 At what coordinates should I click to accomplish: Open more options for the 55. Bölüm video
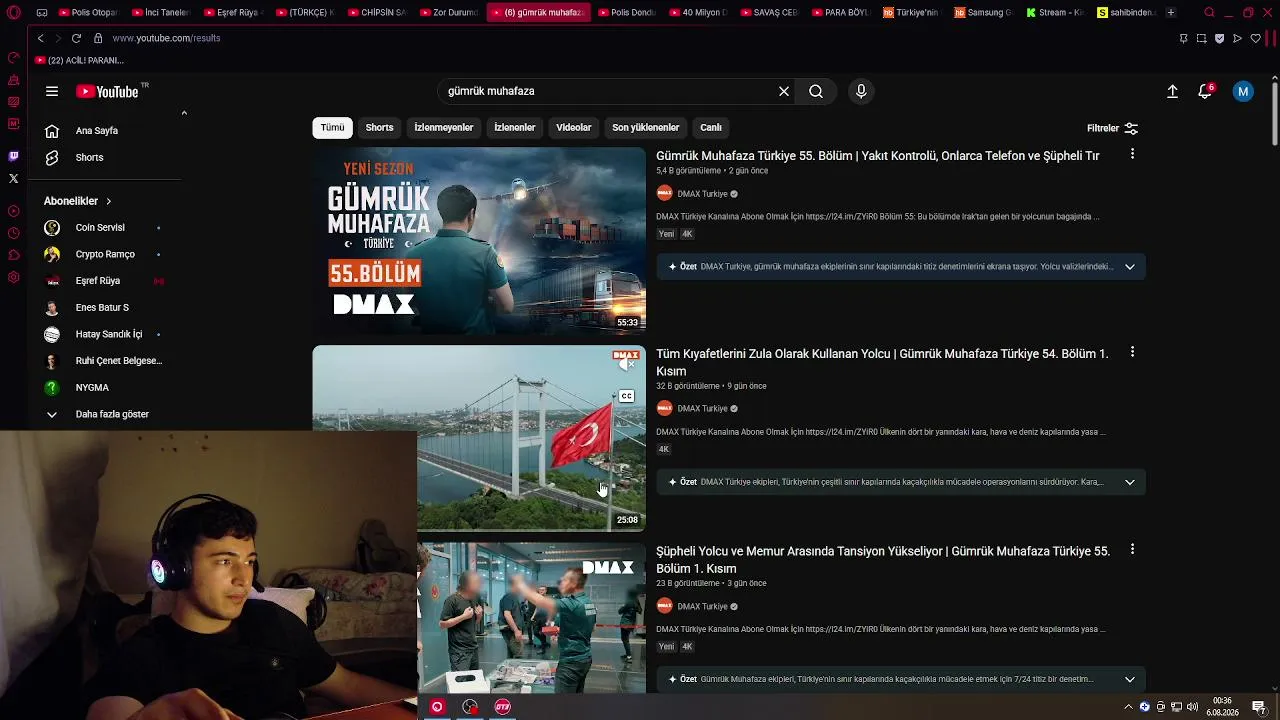click(1132, 154)
